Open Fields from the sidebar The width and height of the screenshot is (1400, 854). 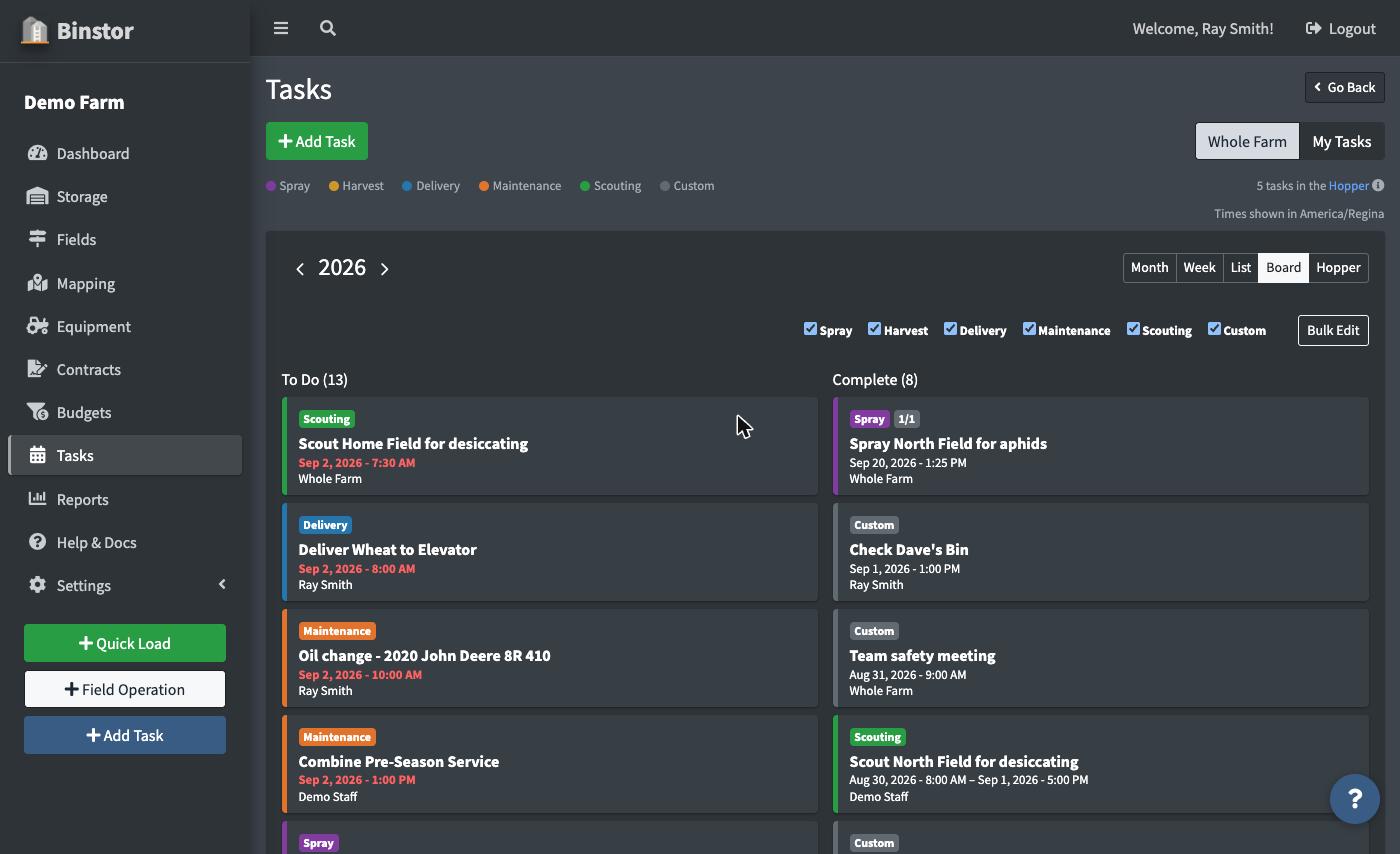(x=125, y=239)
